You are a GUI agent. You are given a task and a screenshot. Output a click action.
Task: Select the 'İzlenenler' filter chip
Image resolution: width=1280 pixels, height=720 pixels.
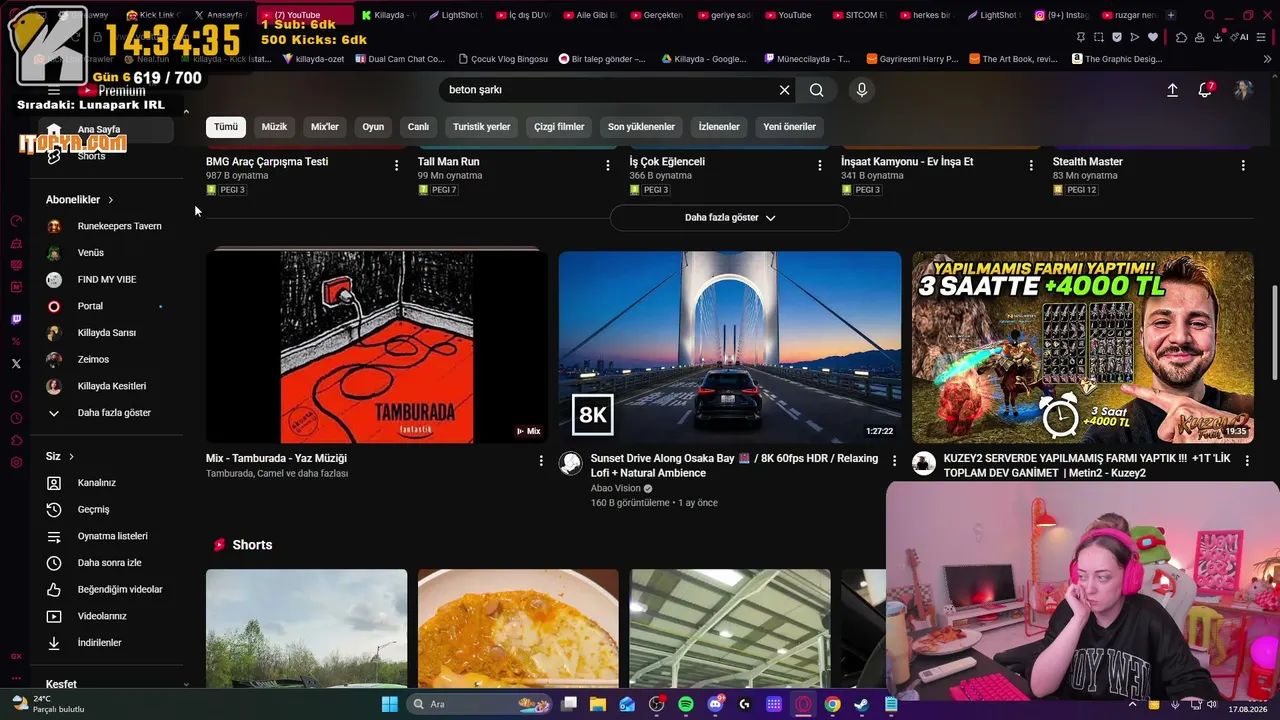pos(719,127)
